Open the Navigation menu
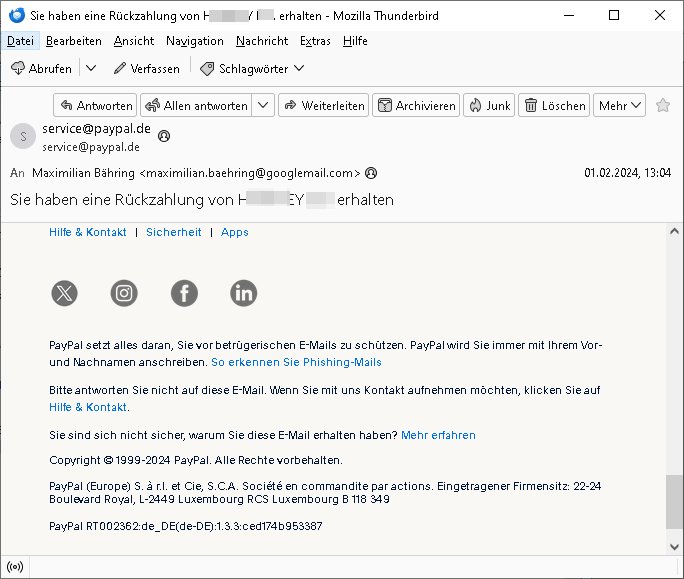The height and width of the screenshot is (579, 684). [195, 41]
